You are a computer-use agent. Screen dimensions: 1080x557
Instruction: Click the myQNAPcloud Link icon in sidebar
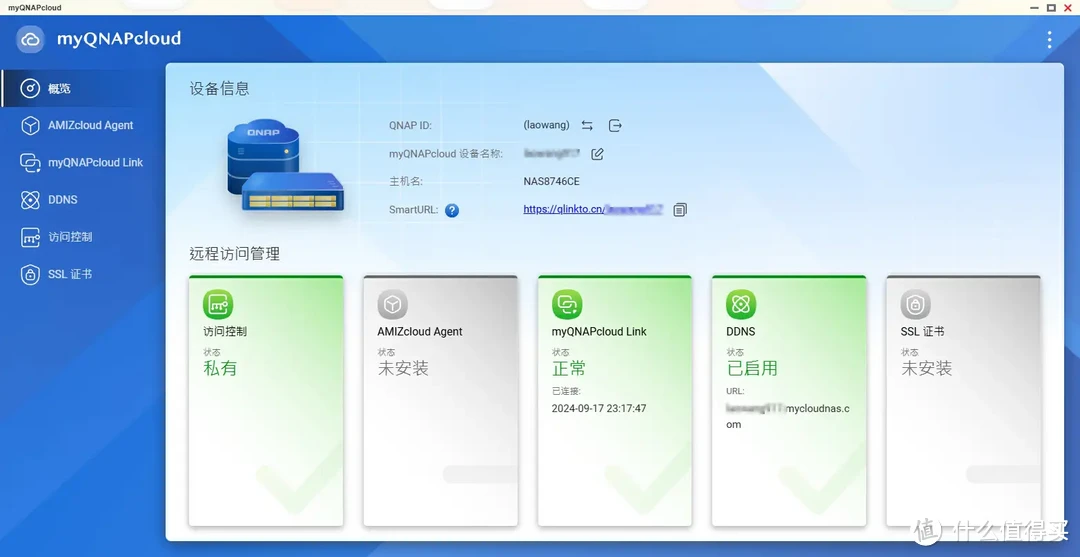coord(30,162)
